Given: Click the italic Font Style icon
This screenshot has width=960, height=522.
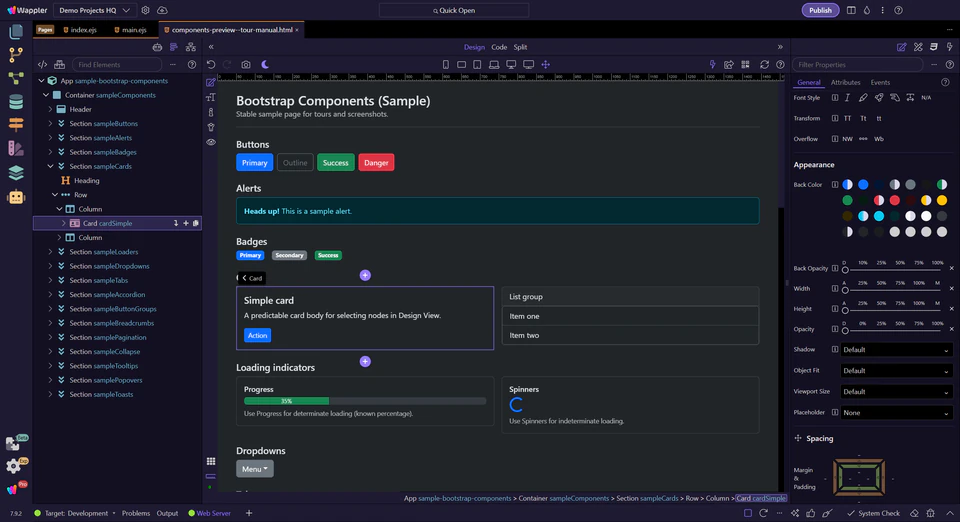Looking at the screenshot, I should coord(847,97).
